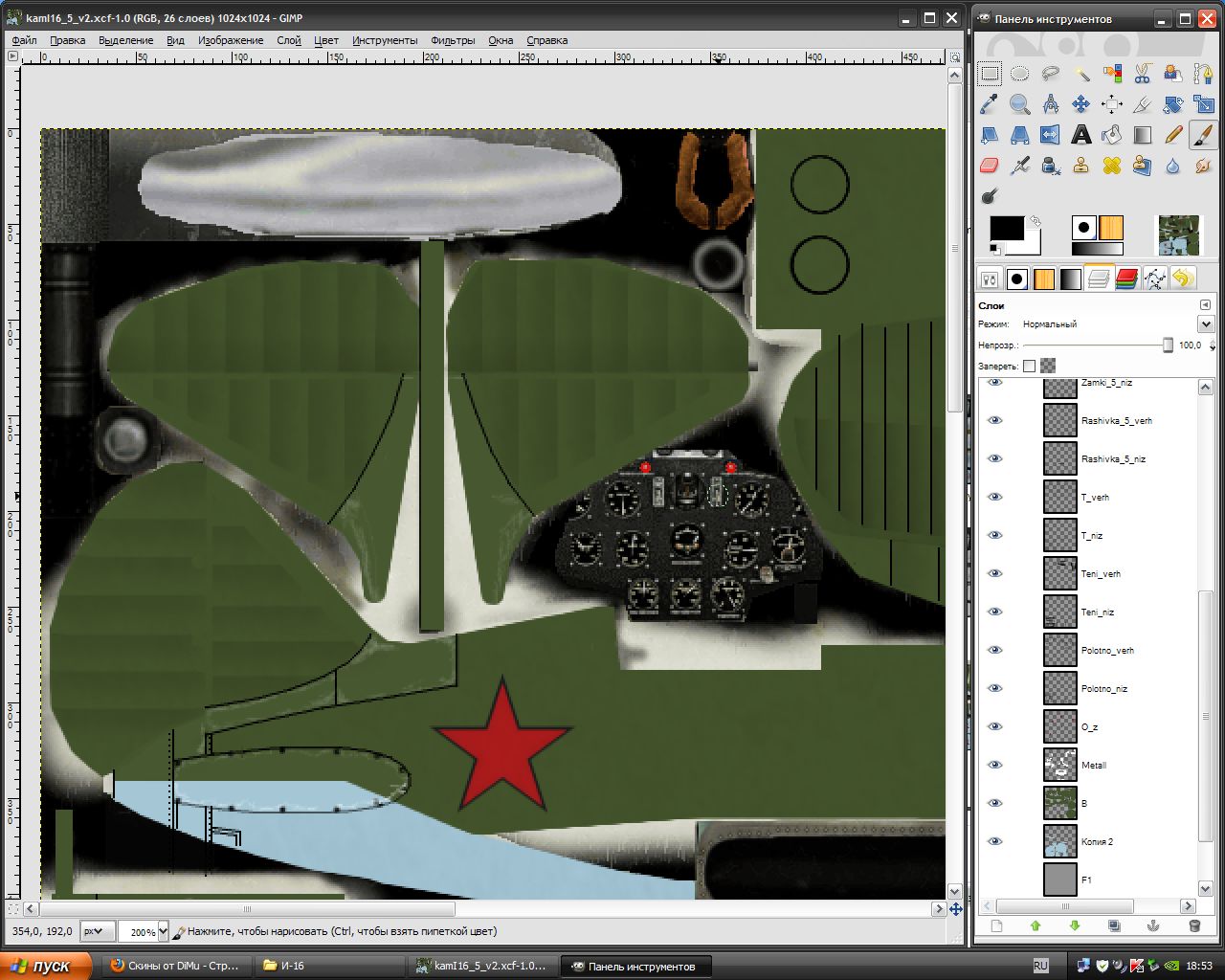Select the Polotno_niz layer
This screenshot has height=980, width=1225.
coord(1103,688)
